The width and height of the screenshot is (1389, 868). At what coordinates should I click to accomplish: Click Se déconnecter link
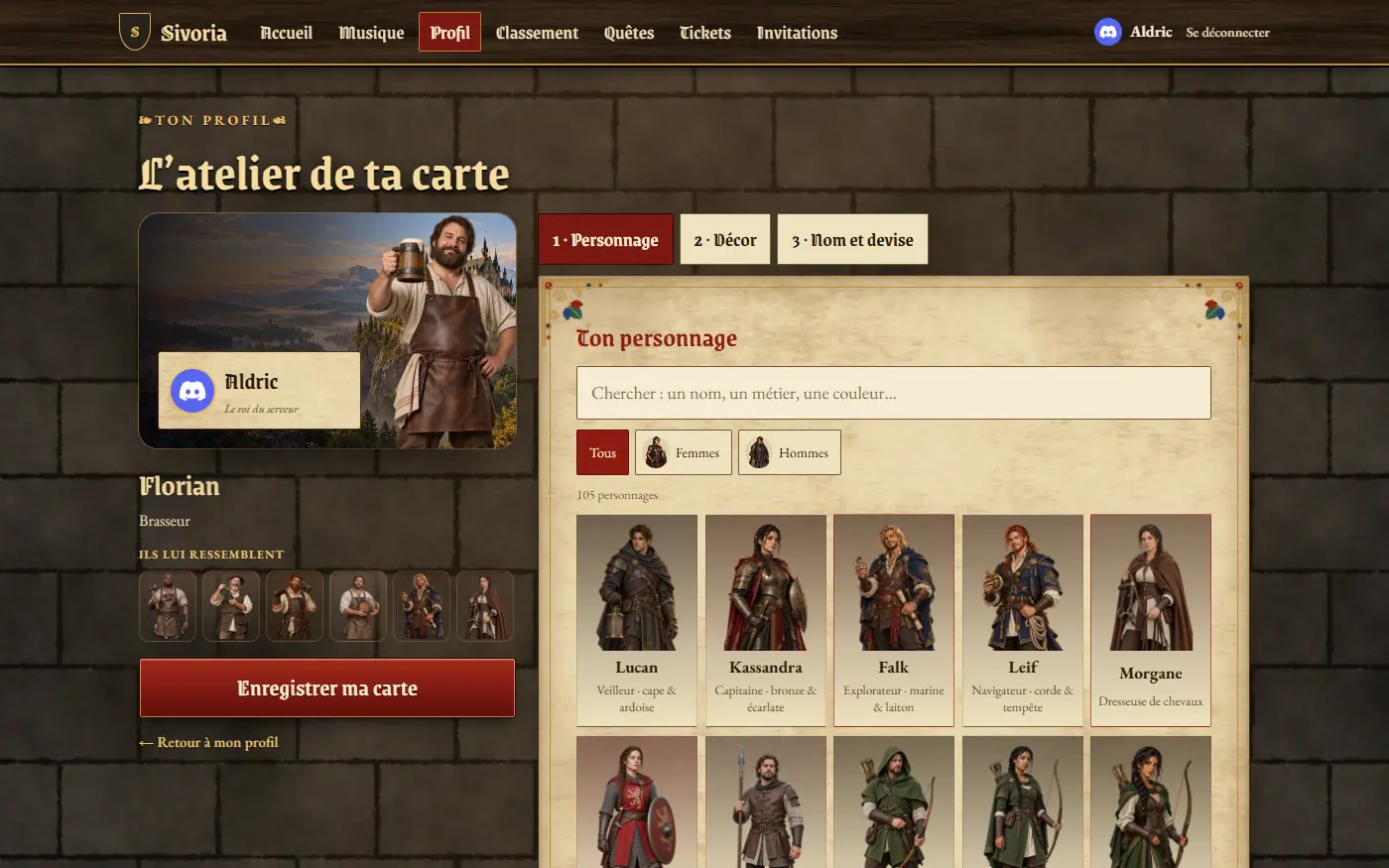pyautogui.click(x=1228, y=32)
